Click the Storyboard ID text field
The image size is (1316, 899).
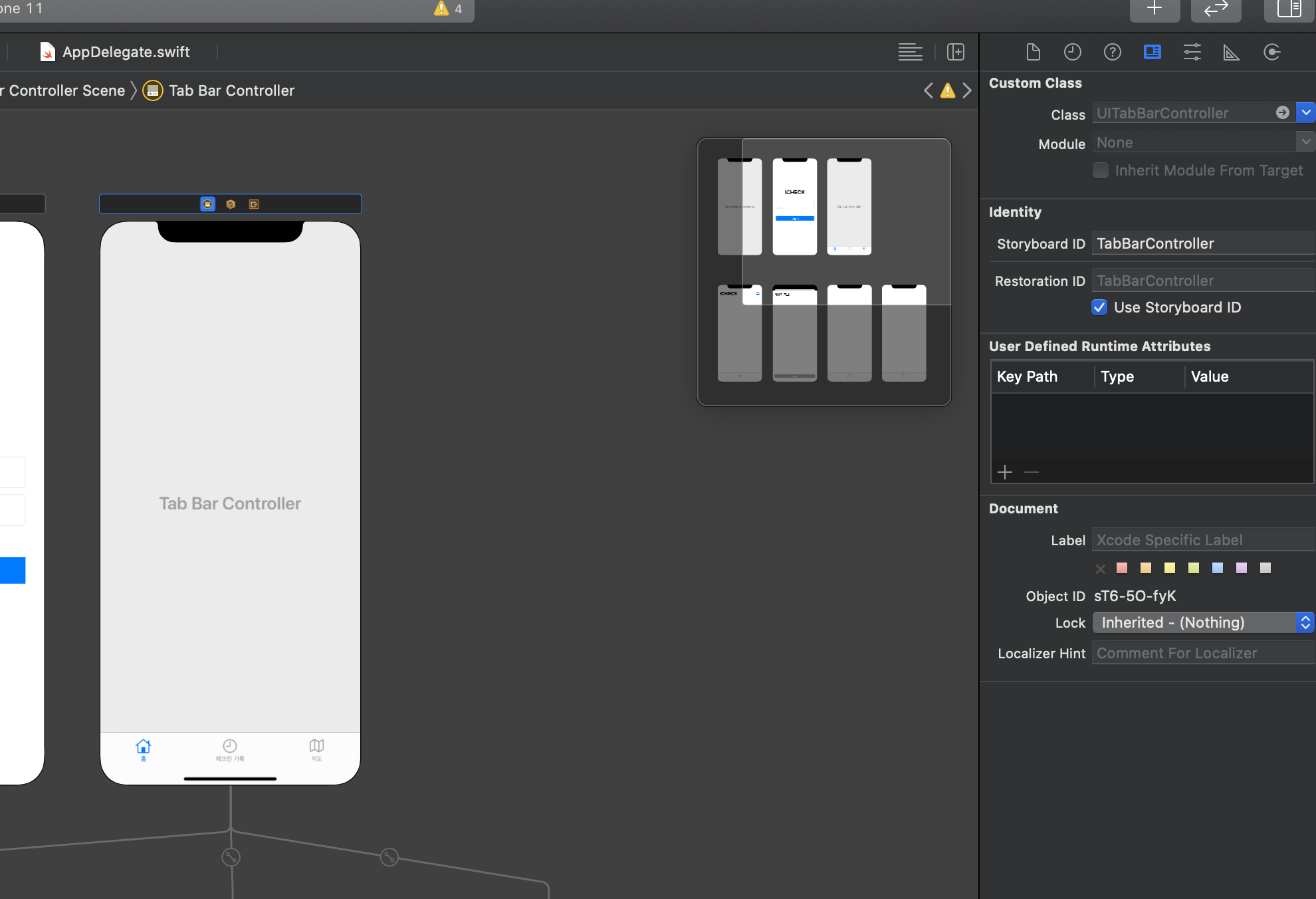(1202, 243)
